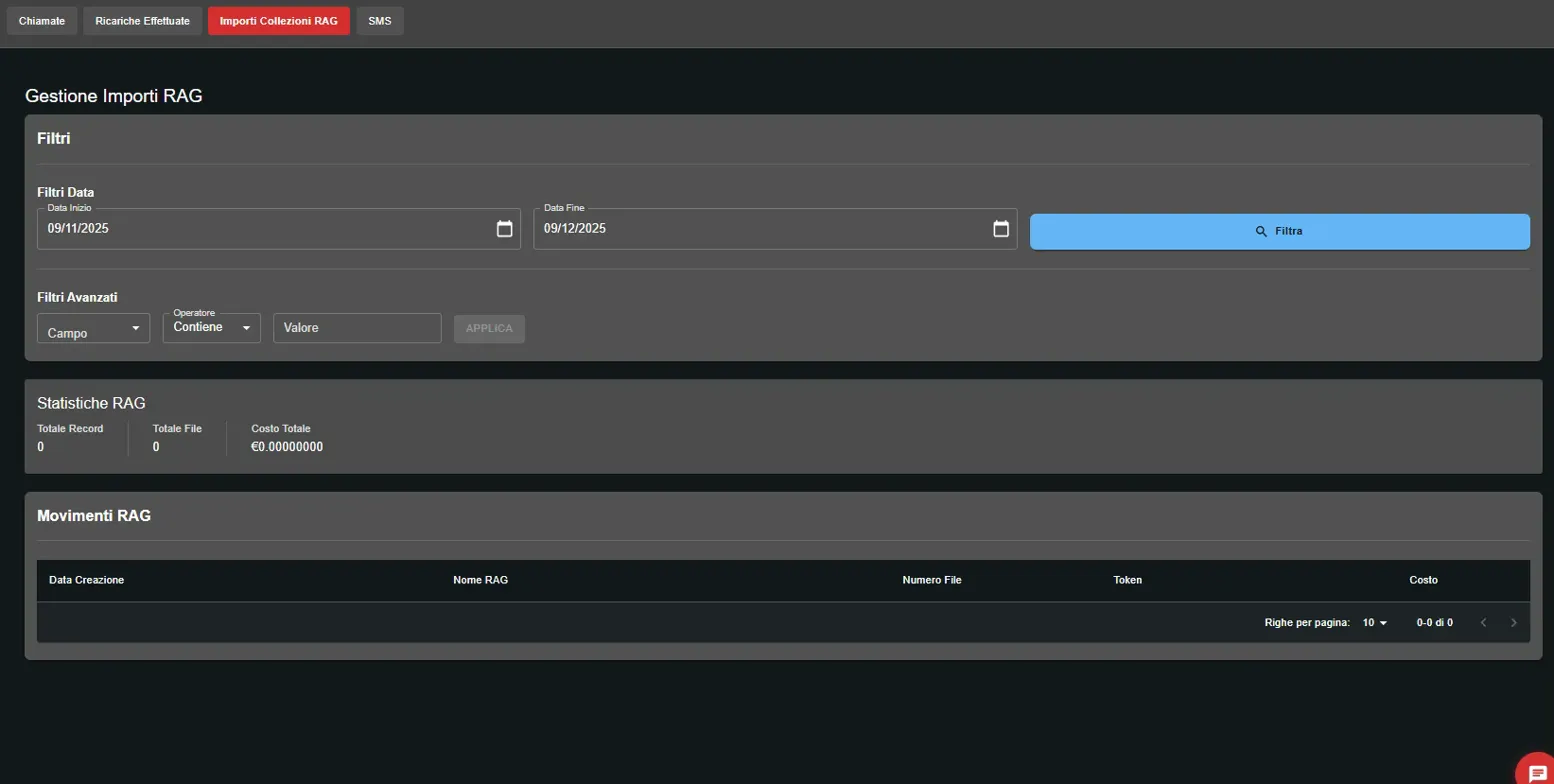
Task: Select the Importi Collezioni RAG tab
Action: [x=278, y=21]
